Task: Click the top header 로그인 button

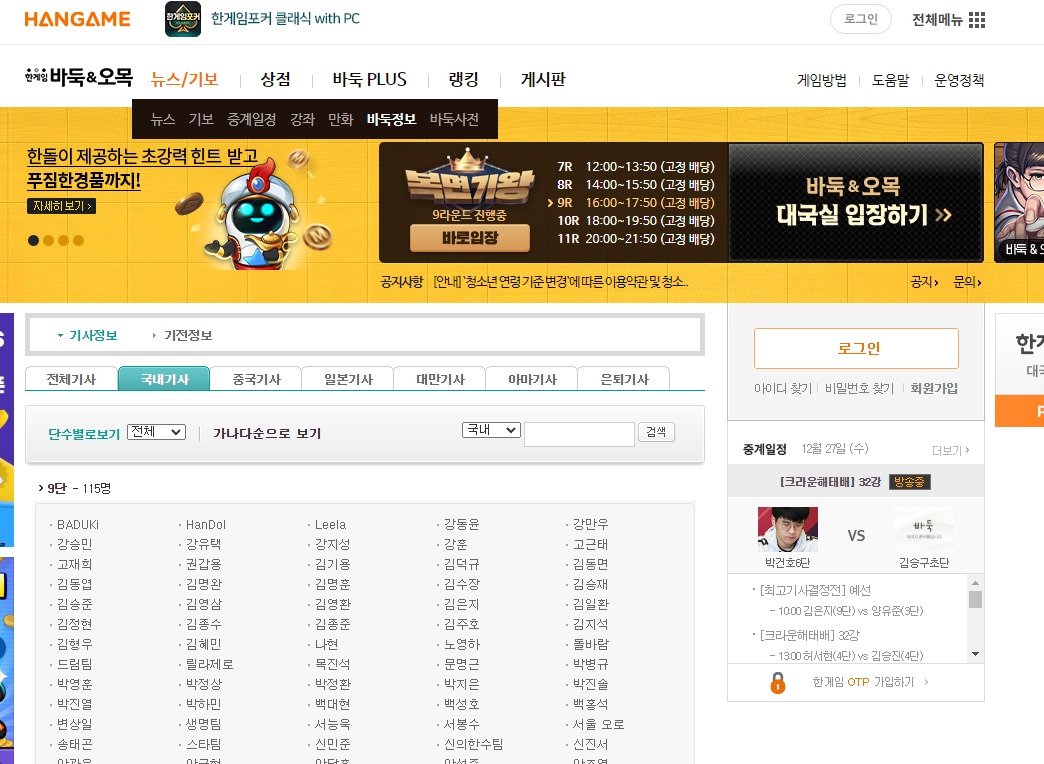Action: point(861,19)
